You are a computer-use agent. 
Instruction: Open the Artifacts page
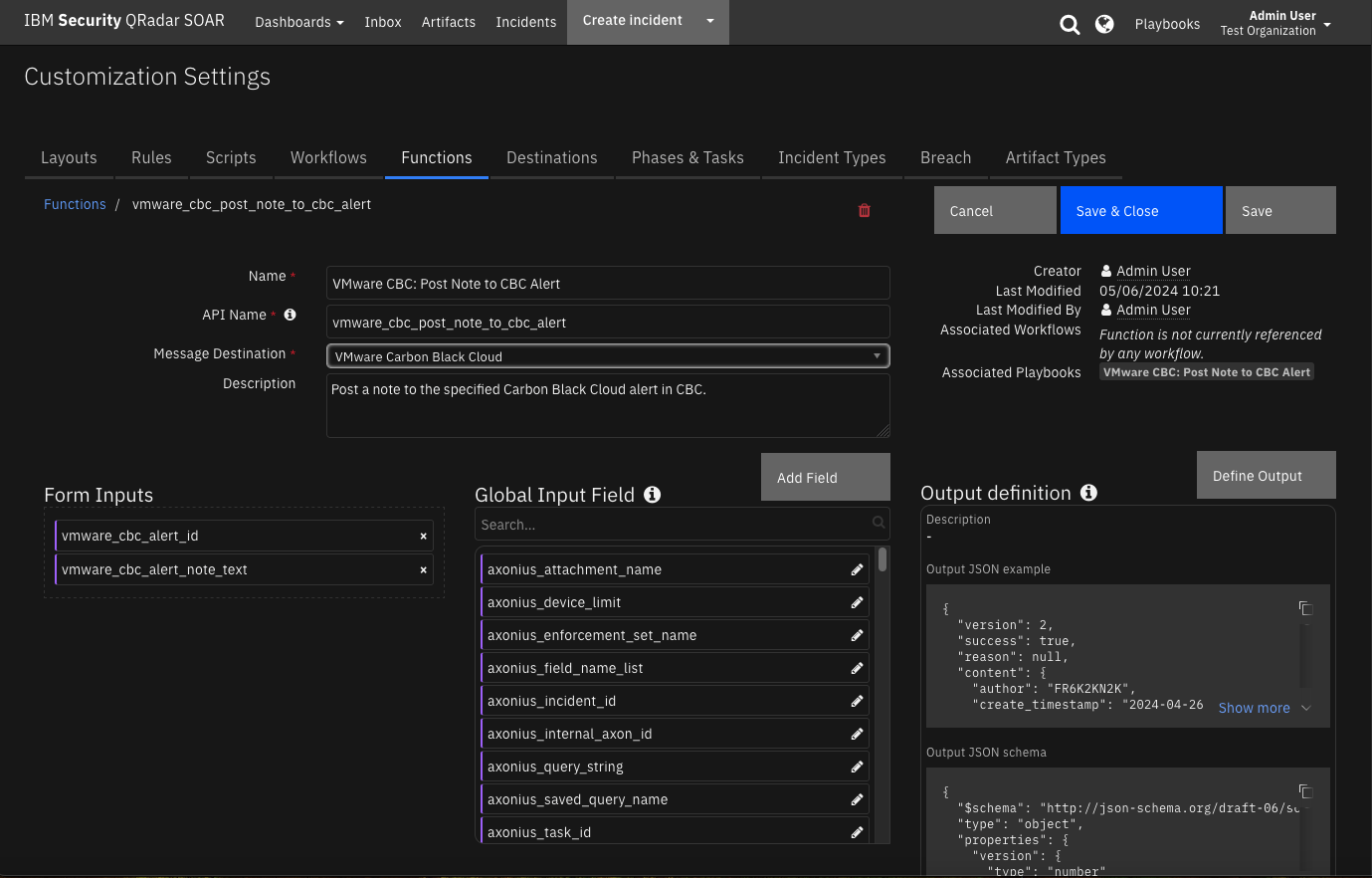449,22
